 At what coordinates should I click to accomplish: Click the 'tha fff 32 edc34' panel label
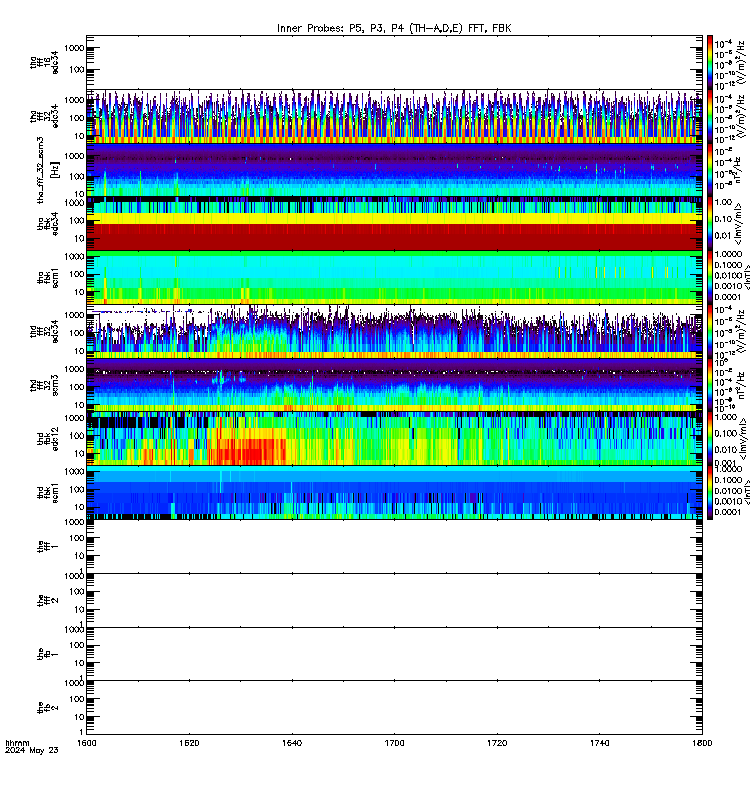click(x=44, y=117)
